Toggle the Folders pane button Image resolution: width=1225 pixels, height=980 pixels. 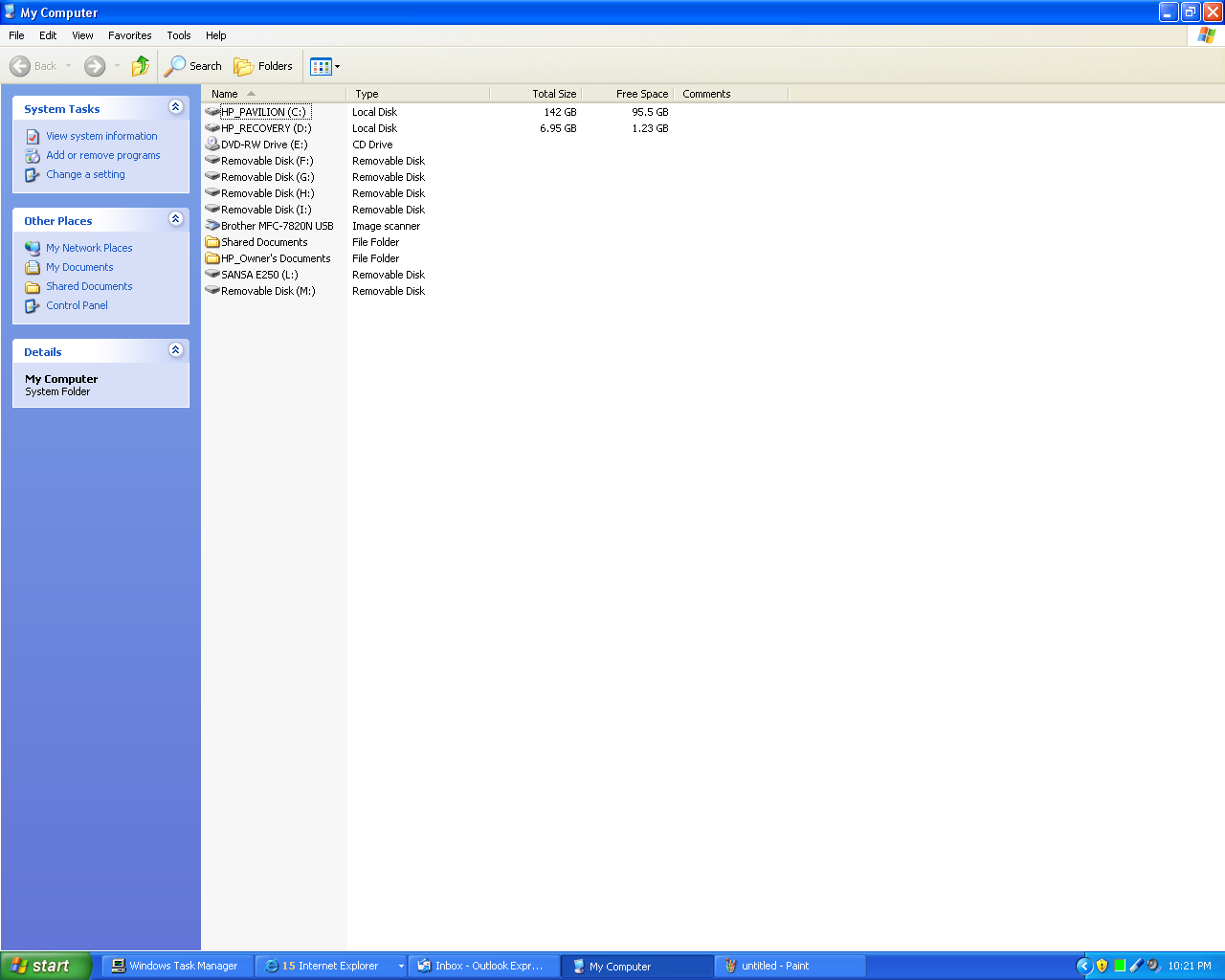point(263,66)
